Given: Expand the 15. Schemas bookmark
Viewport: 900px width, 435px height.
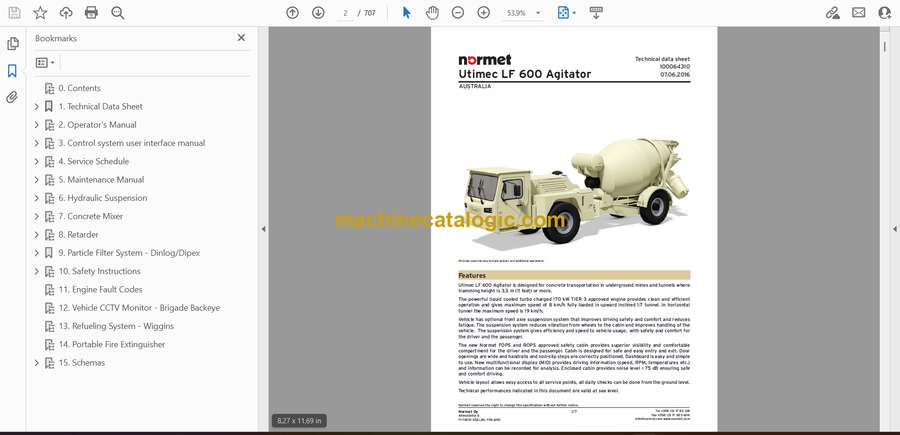Looking at the screenshot, I should point(37,363).
